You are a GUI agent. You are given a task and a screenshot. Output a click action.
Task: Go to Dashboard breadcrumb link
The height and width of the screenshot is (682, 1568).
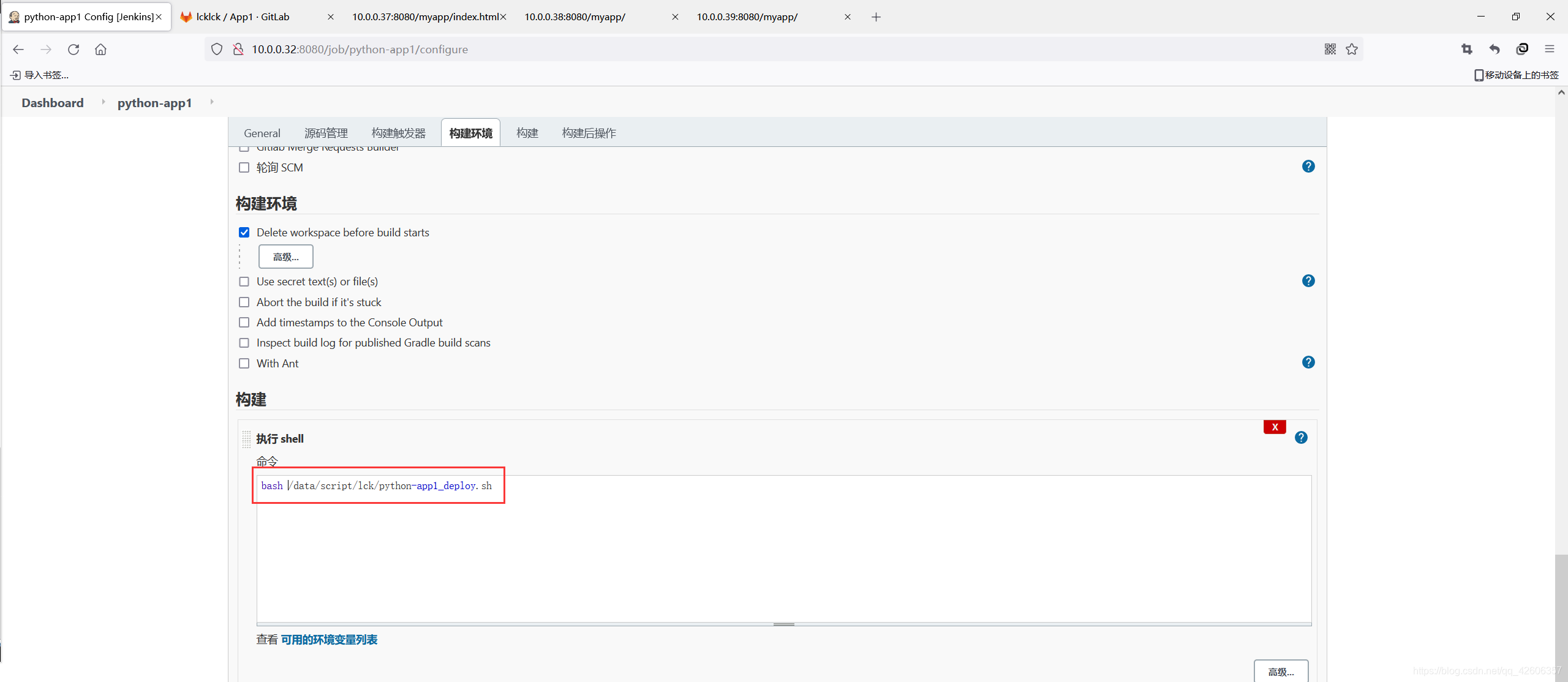[x=53, y=103]
